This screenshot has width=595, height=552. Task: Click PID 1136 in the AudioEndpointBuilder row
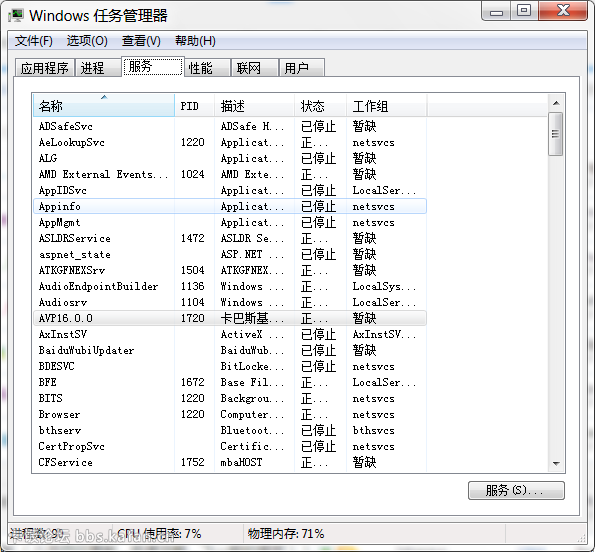[x=192, y=286]
